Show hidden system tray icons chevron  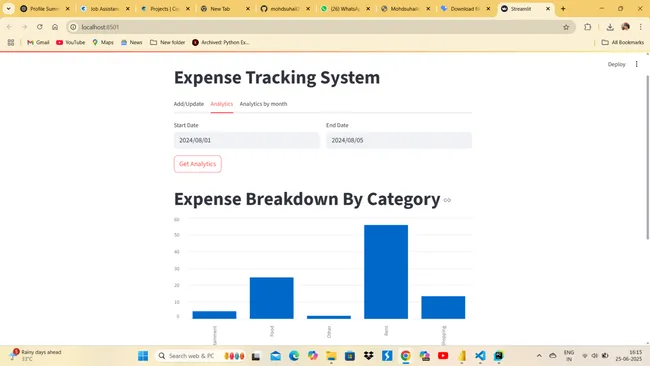539,356
